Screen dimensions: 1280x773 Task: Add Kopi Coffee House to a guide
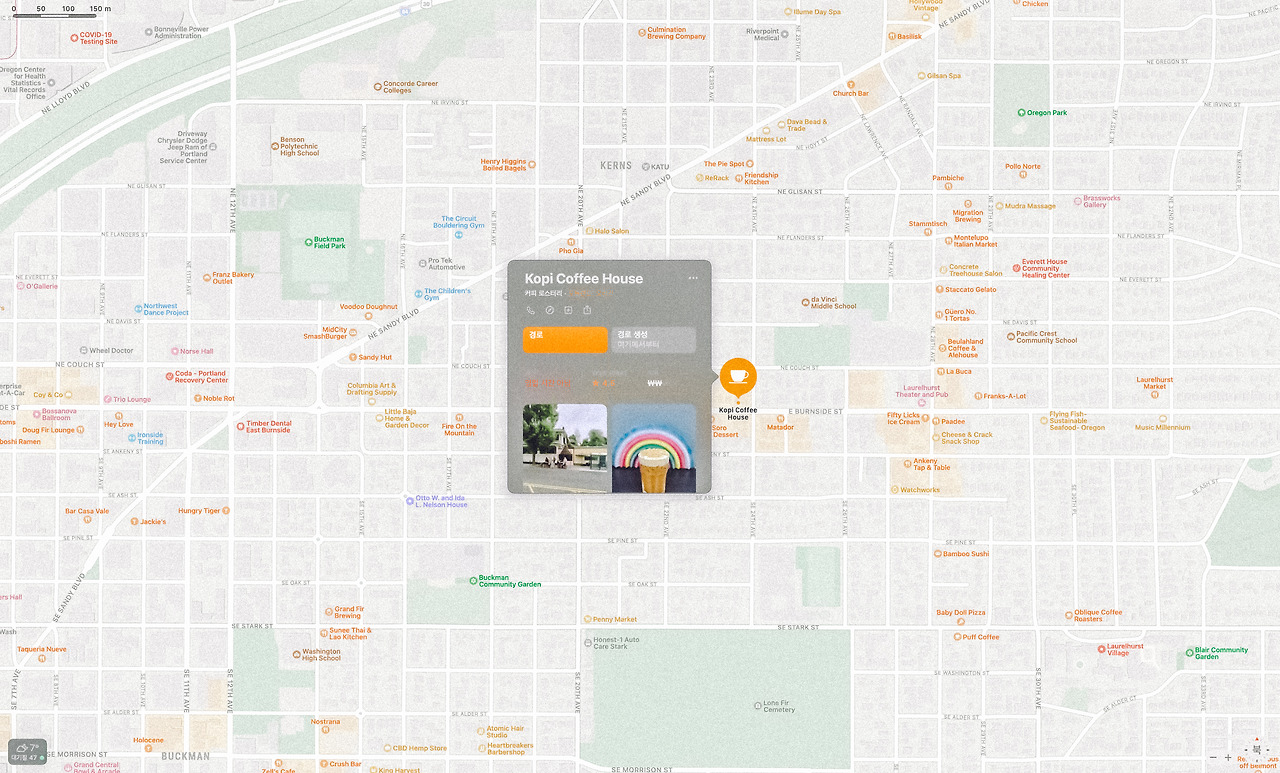point(568,310)
